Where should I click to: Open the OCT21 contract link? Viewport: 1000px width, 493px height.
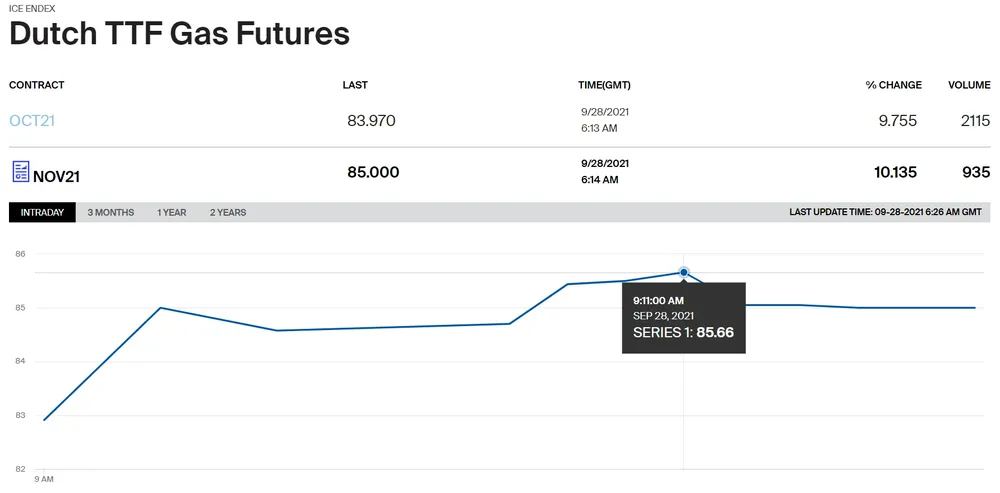[x=32, y=121]
